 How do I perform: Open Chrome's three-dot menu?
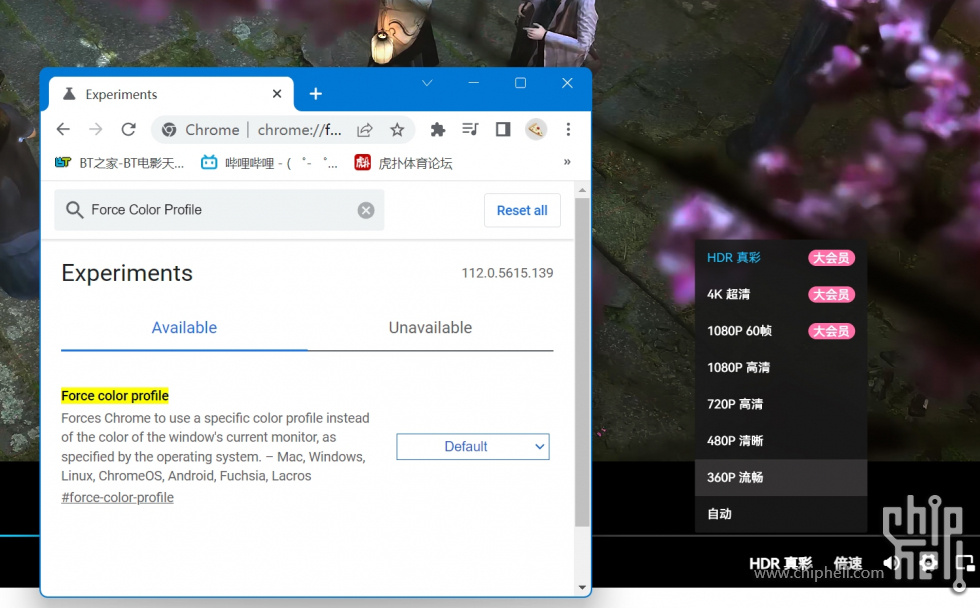point(568,129)
